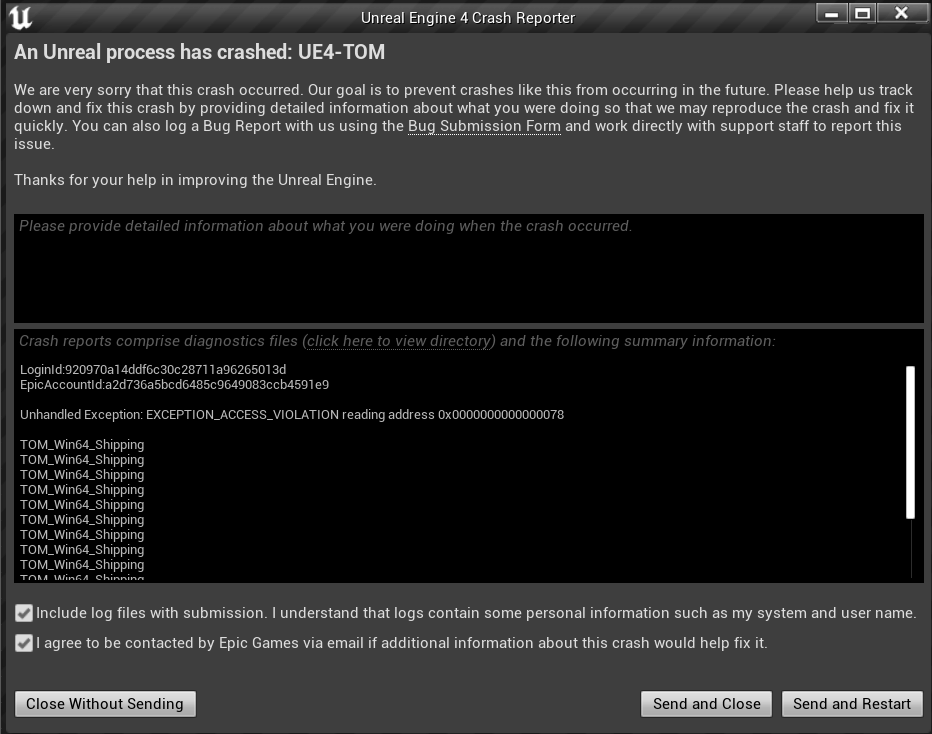This screenshot has width=932, height=734.
Task: Click scrollbar track below the thumb
Action: pyautogui.click(x=911, y=548)
